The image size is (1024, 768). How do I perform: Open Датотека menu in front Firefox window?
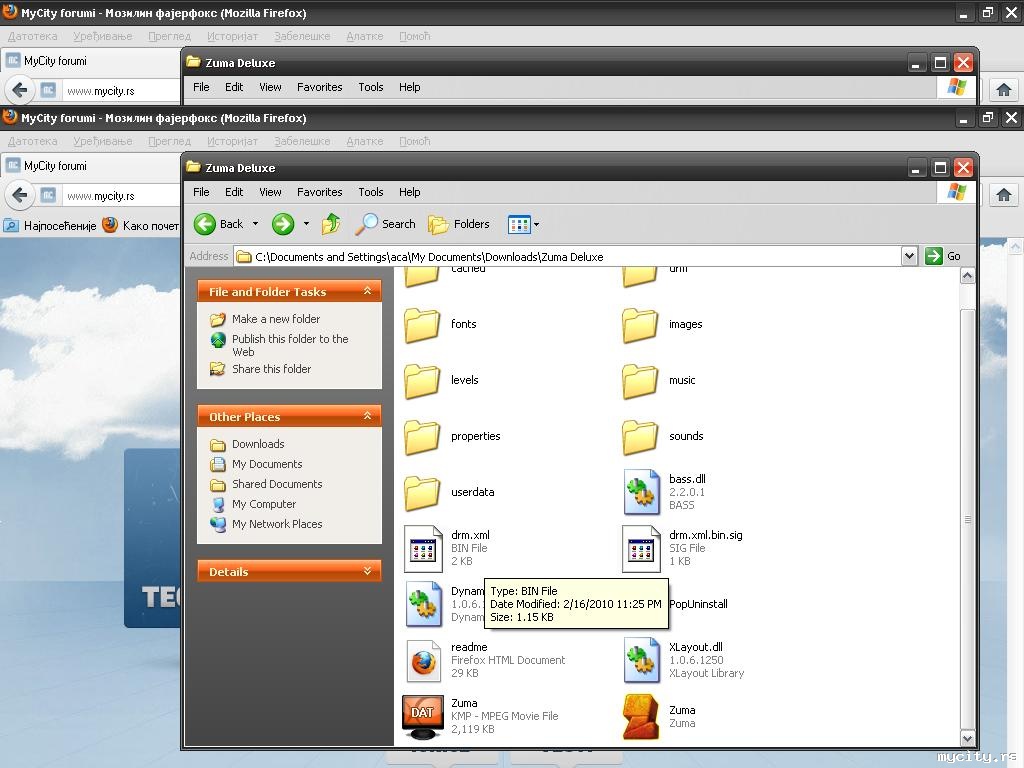(x=33, y=141)
